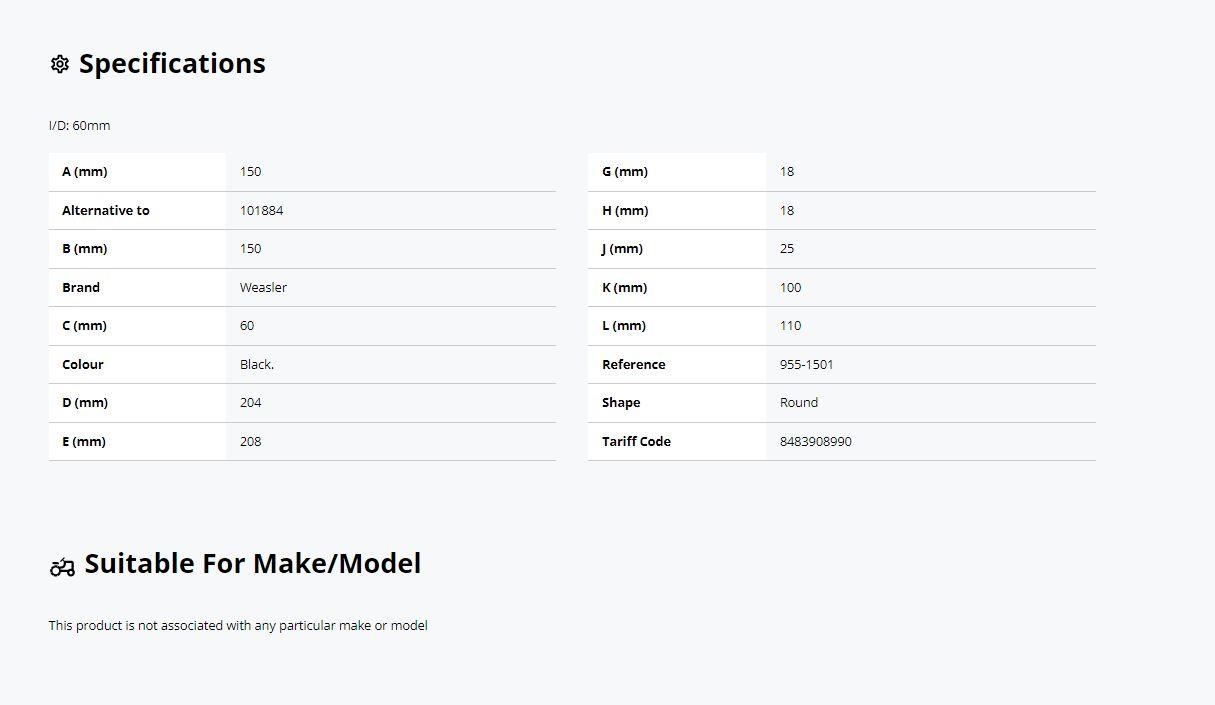Click the gear icon beside Specifications
1215x705 pixels.
click(x=60, y=64)
